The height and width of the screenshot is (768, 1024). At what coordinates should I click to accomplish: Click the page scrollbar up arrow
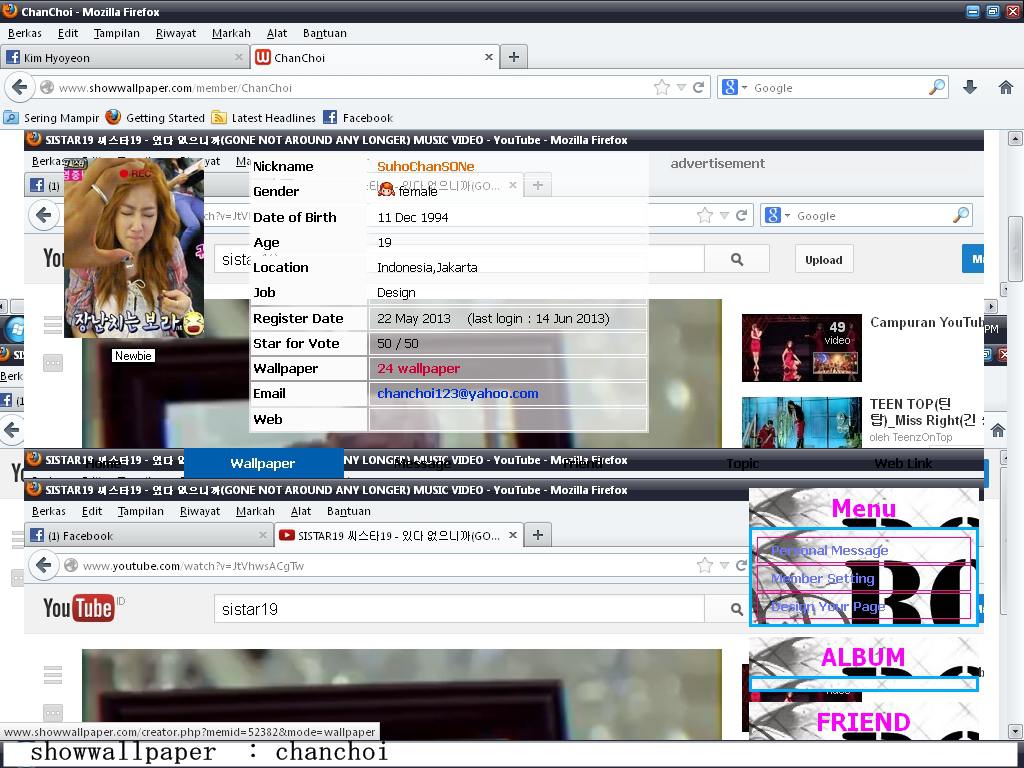pos(1015,138)
